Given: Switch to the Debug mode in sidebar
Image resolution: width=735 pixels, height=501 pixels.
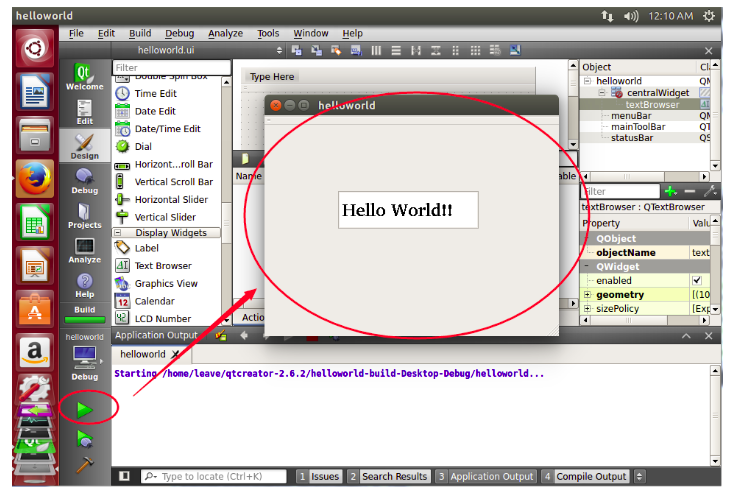Looking at the screenshot, I should pos(84,181).
